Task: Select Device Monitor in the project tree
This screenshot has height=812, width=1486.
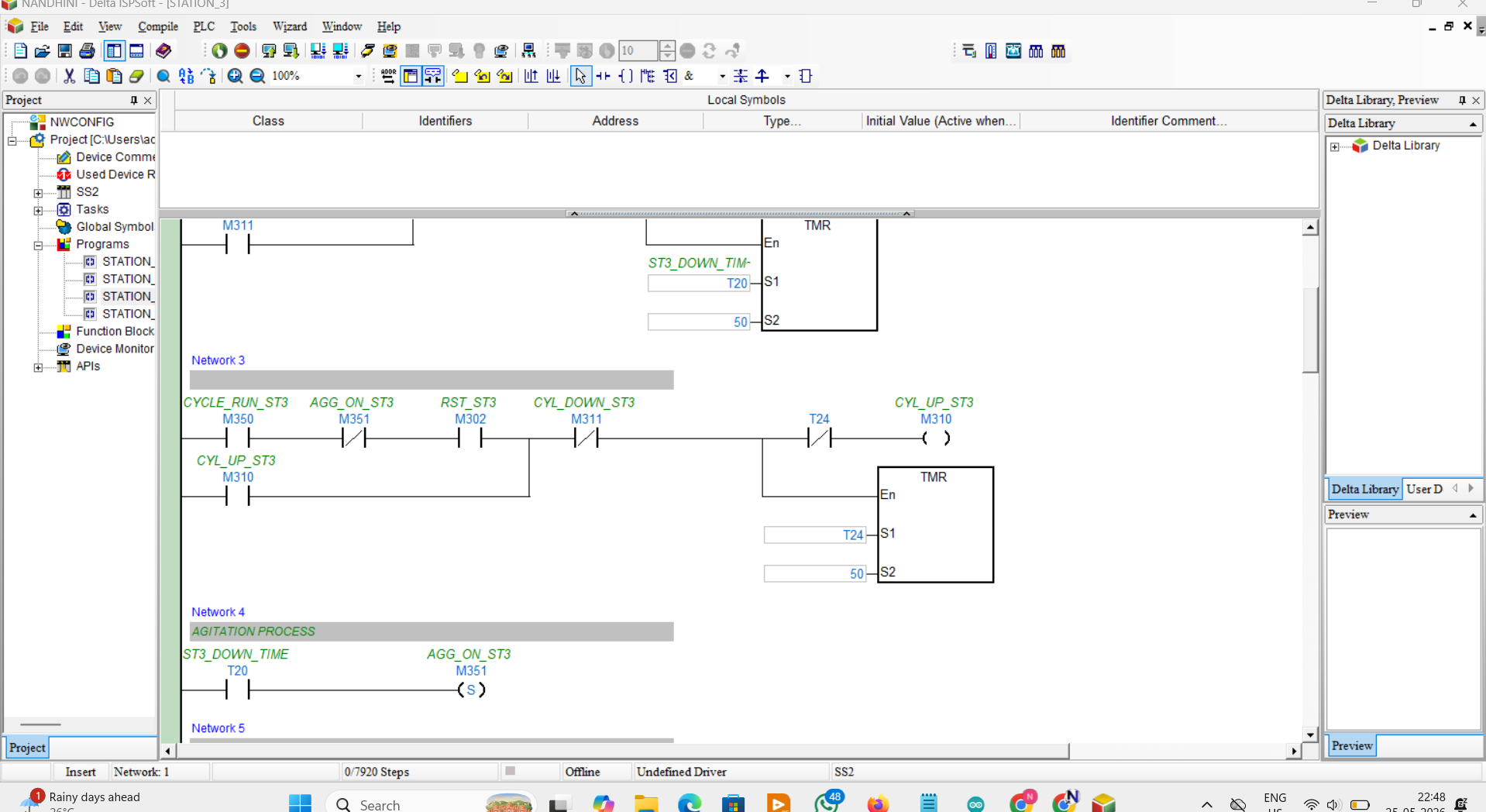Action: [115, 349]
